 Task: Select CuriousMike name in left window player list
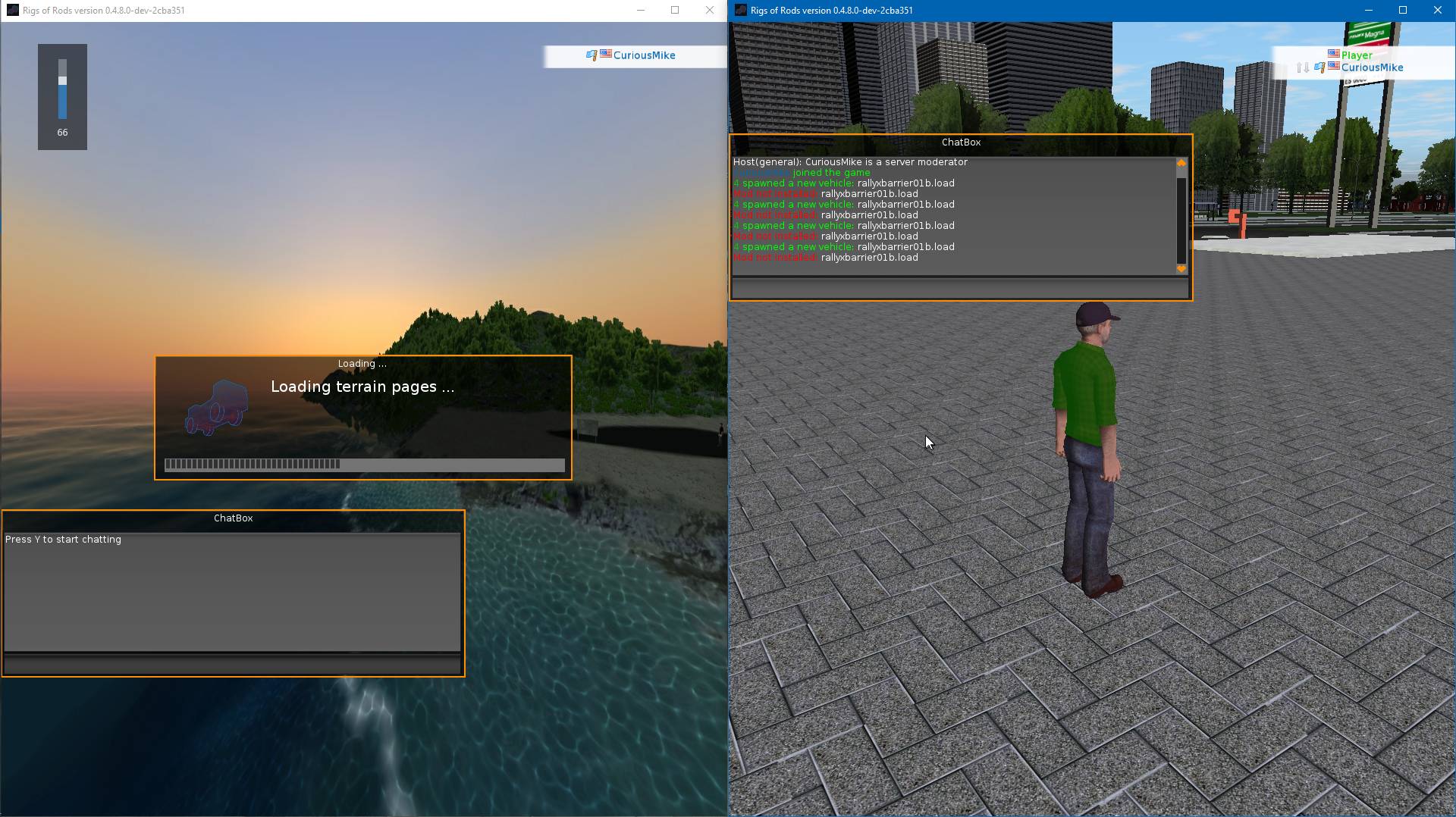pyautogui.click(x=644, y=55)
